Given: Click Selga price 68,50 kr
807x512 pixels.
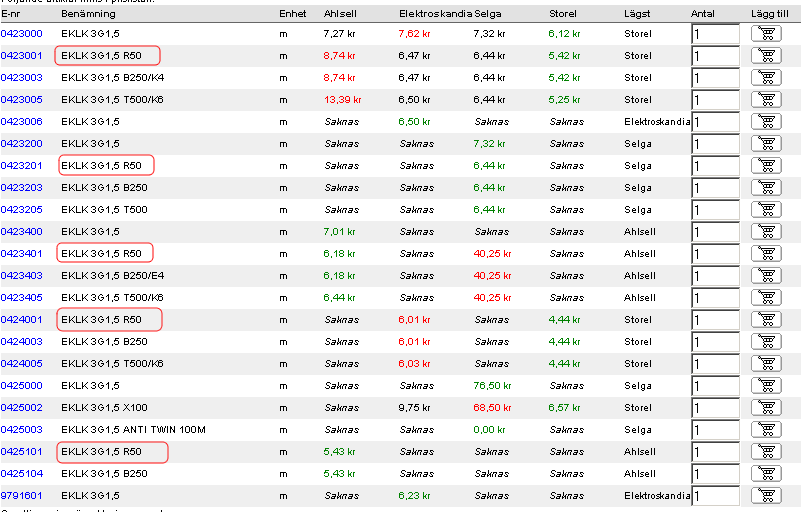Looking at the screenshot, I should click(x=492, y=408).
